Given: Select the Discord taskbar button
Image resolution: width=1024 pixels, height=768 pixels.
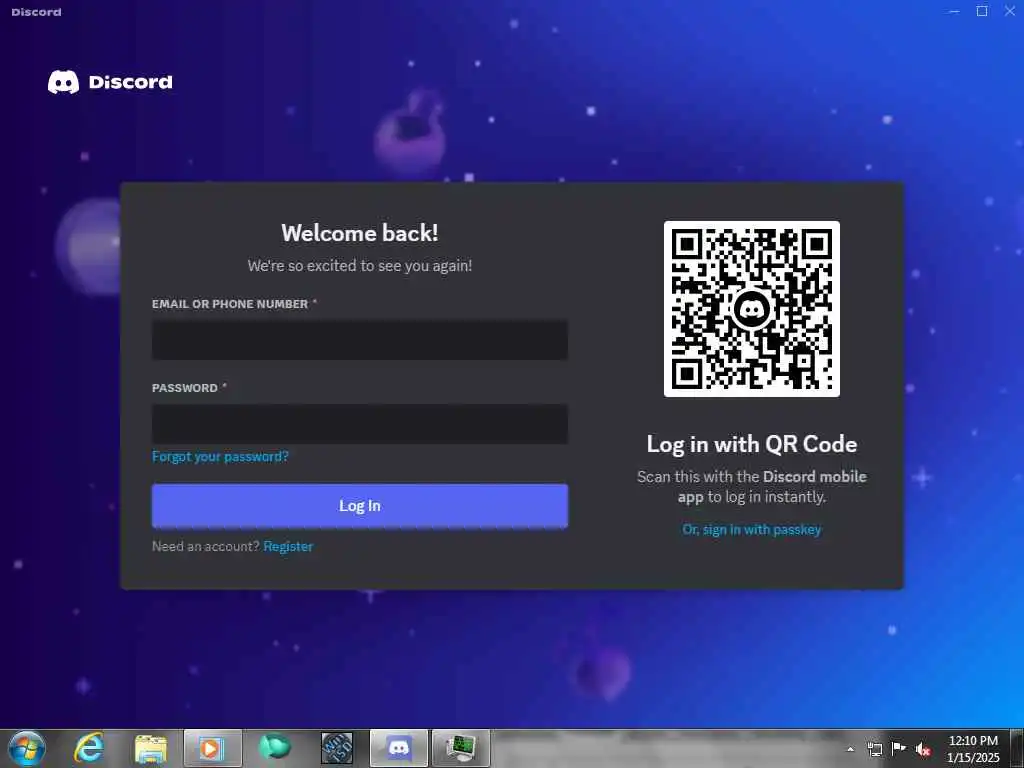Looking at the screenshot, I should point(399,748).
